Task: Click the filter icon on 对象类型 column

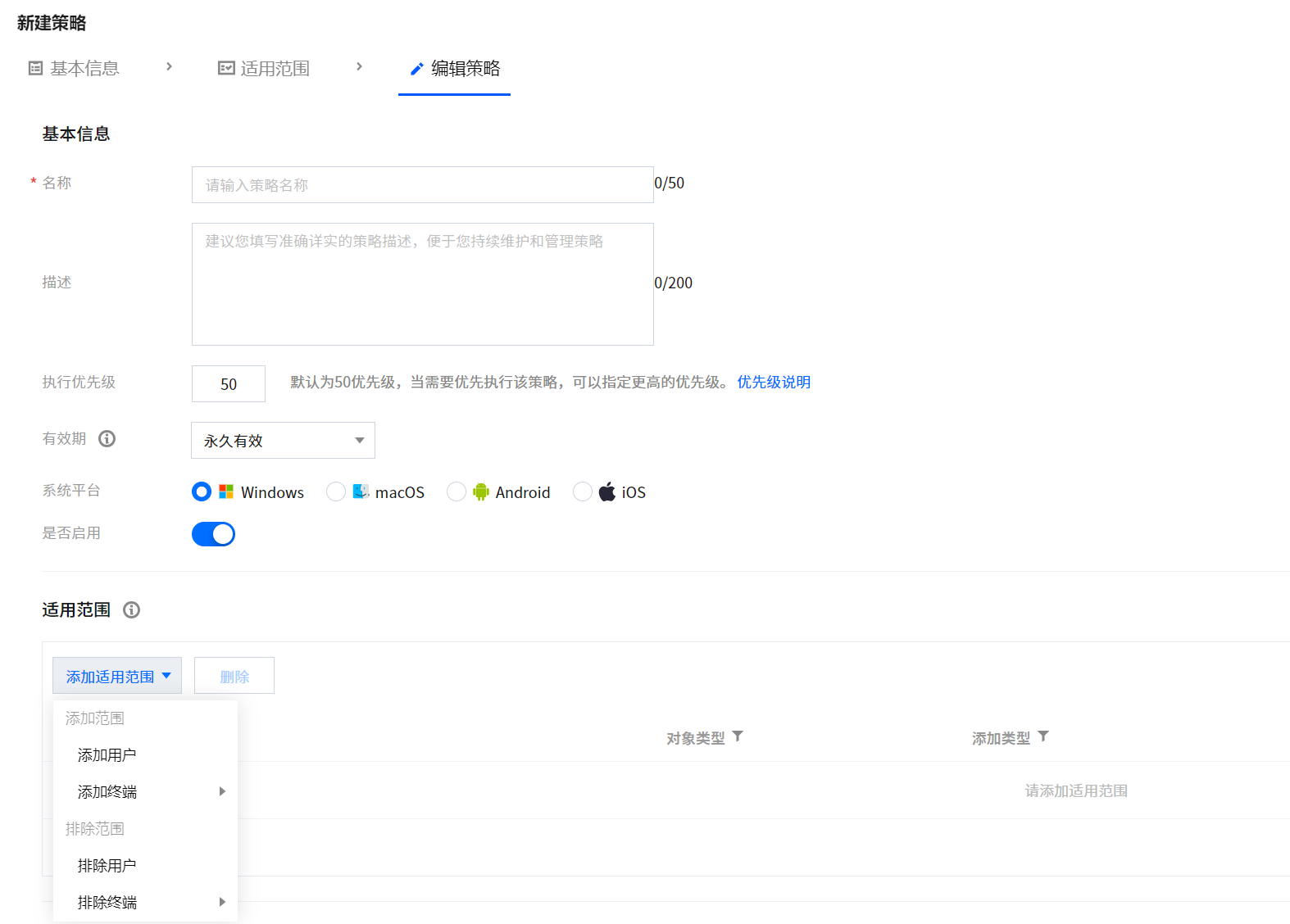Action: (x=738, y=736)
